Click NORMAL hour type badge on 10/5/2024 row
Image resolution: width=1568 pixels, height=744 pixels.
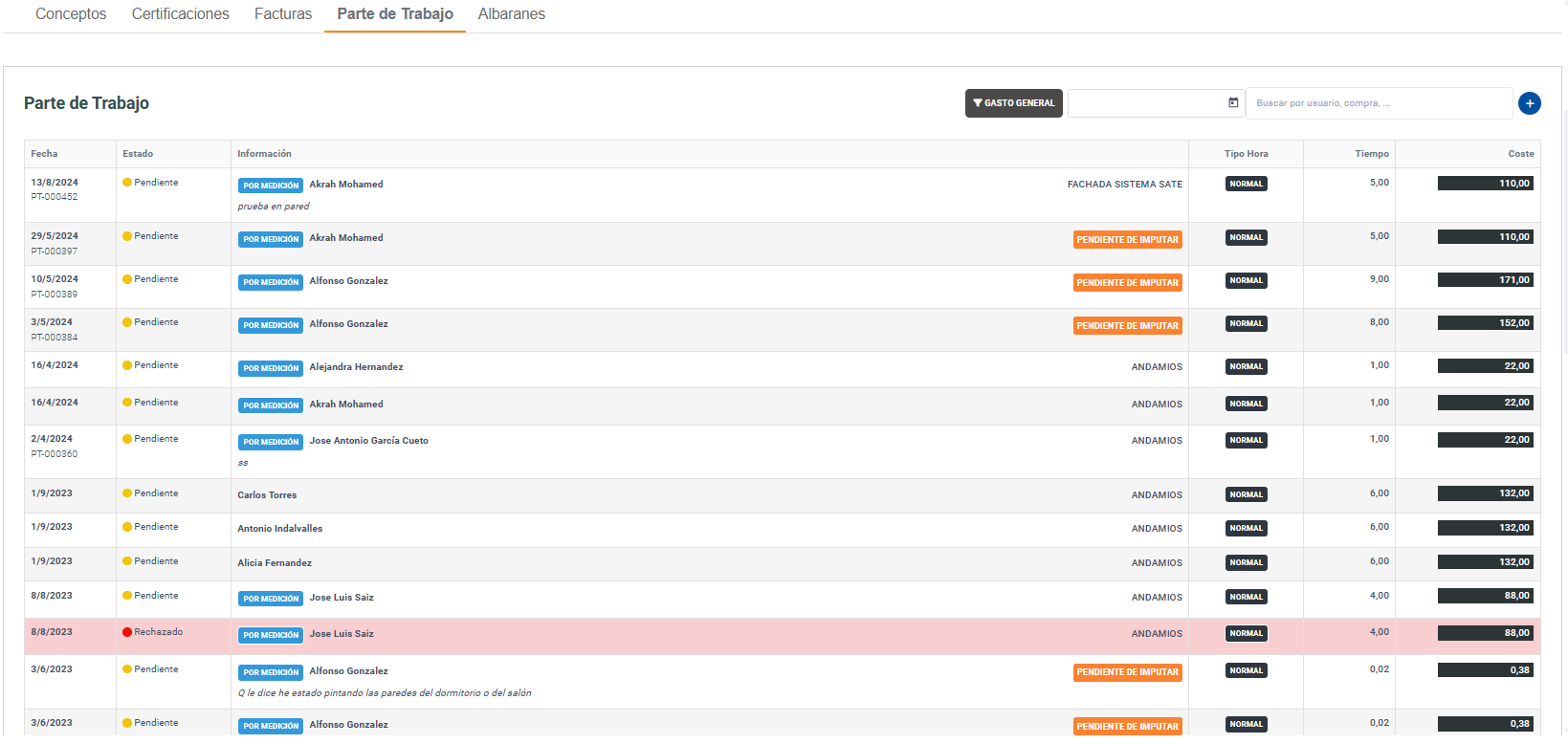[x=1246, y=280]
